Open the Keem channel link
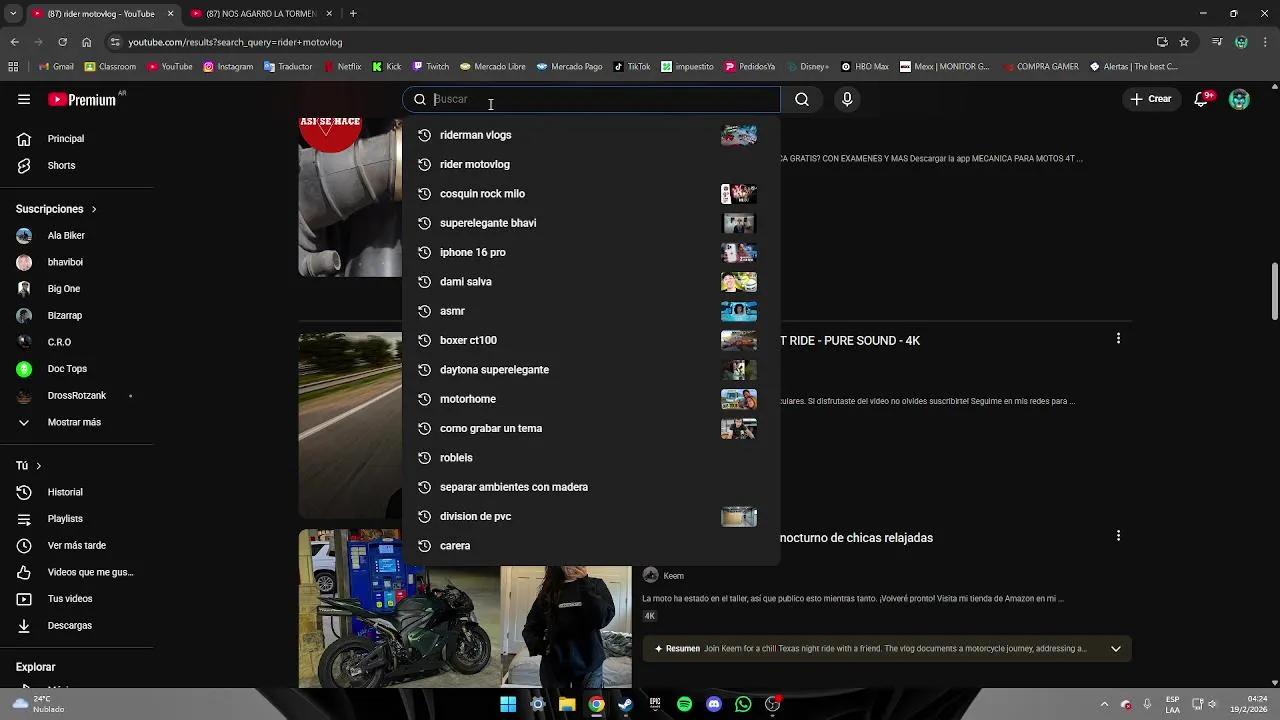Screen dimensions: 1280x720 673,576
